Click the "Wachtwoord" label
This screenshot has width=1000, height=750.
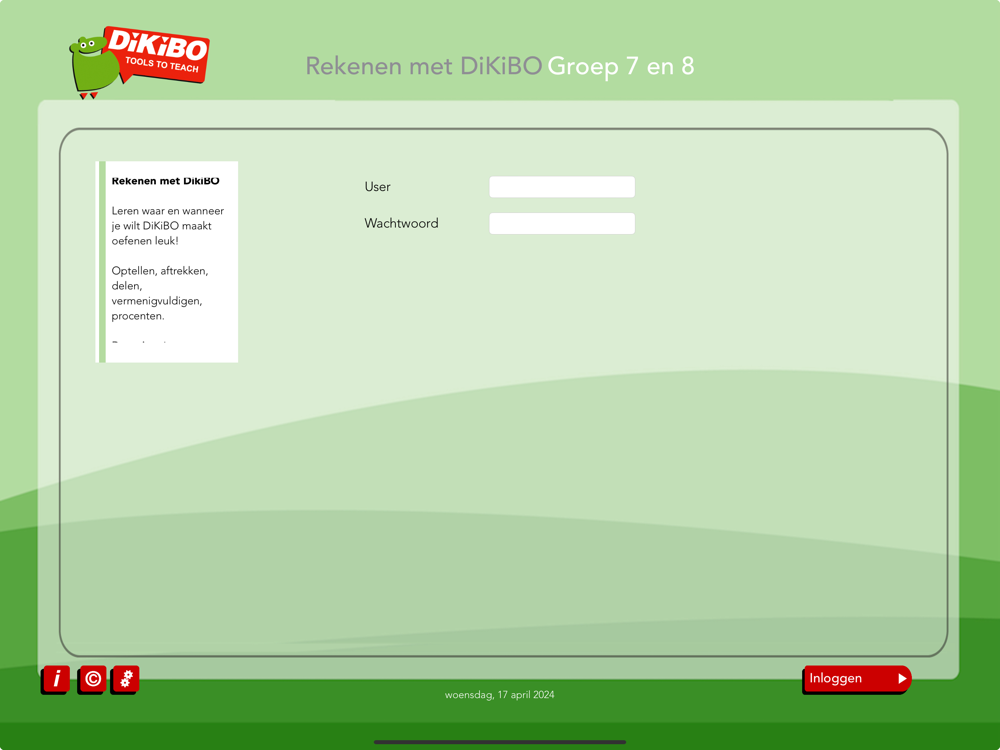coord(401,223)
